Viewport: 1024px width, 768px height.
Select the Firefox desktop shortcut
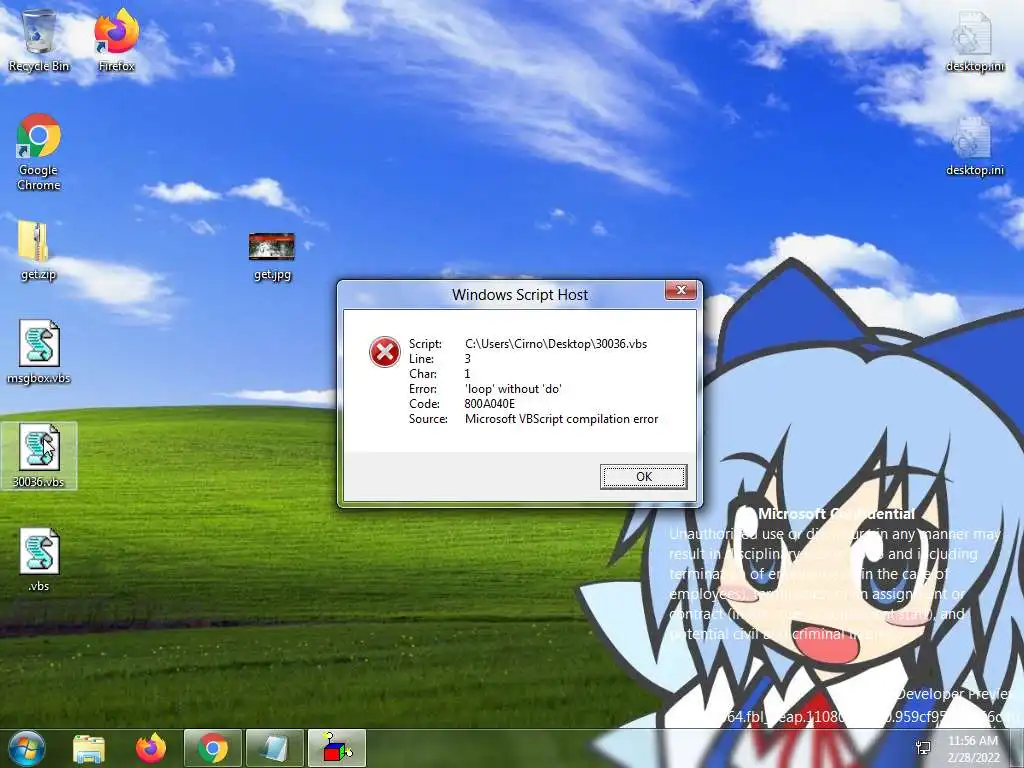116,40
